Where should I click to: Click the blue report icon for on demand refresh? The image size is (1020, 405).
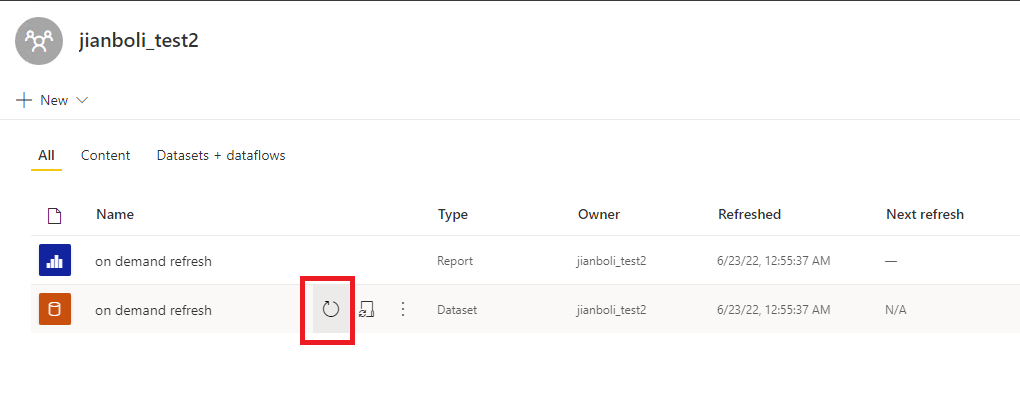55,261
